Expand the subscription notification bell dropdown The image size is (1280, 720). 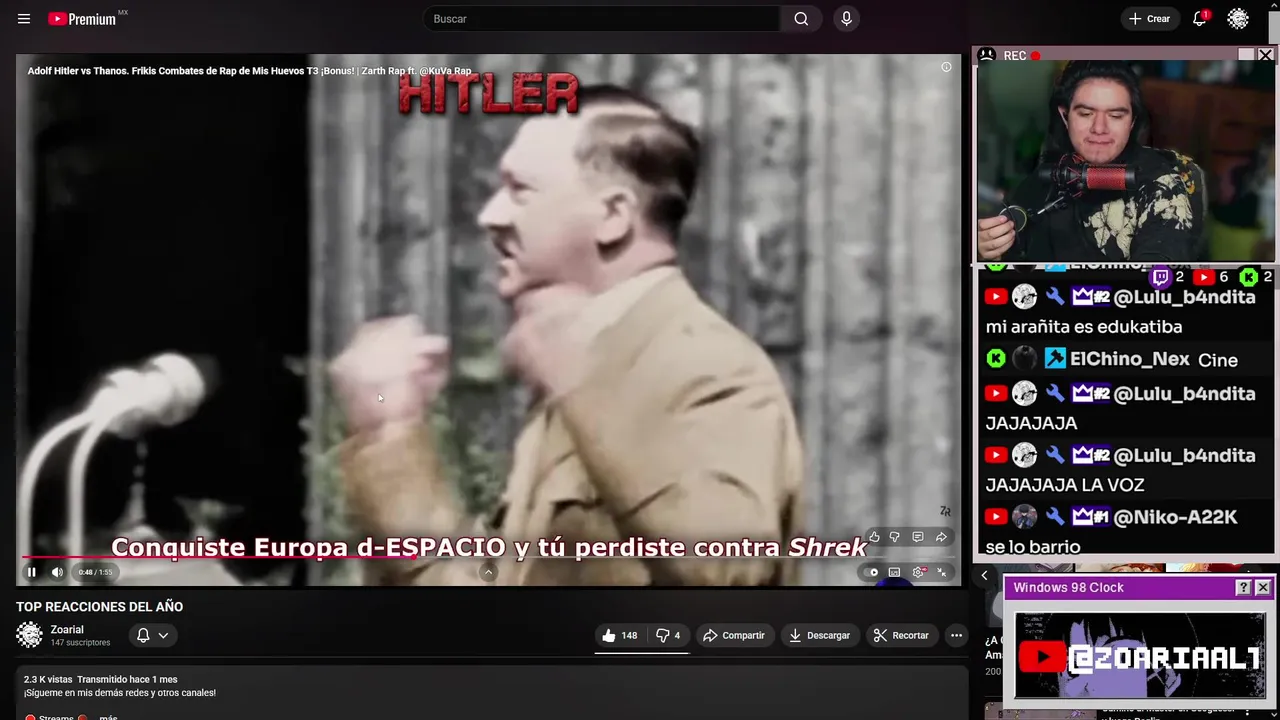[153, 635]
